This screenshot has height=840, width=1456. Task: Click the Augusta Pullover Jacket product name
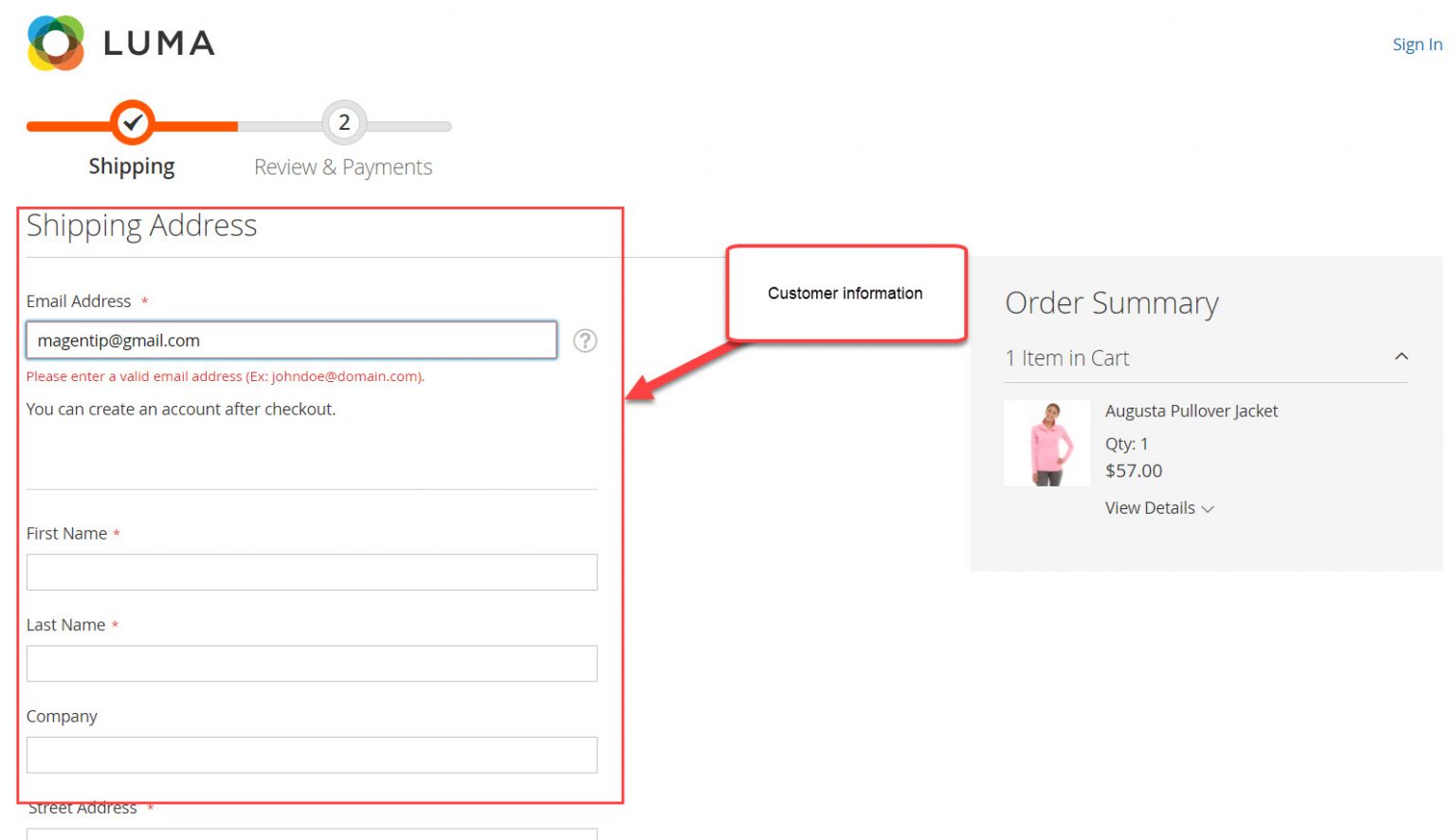pos(1192,411)
